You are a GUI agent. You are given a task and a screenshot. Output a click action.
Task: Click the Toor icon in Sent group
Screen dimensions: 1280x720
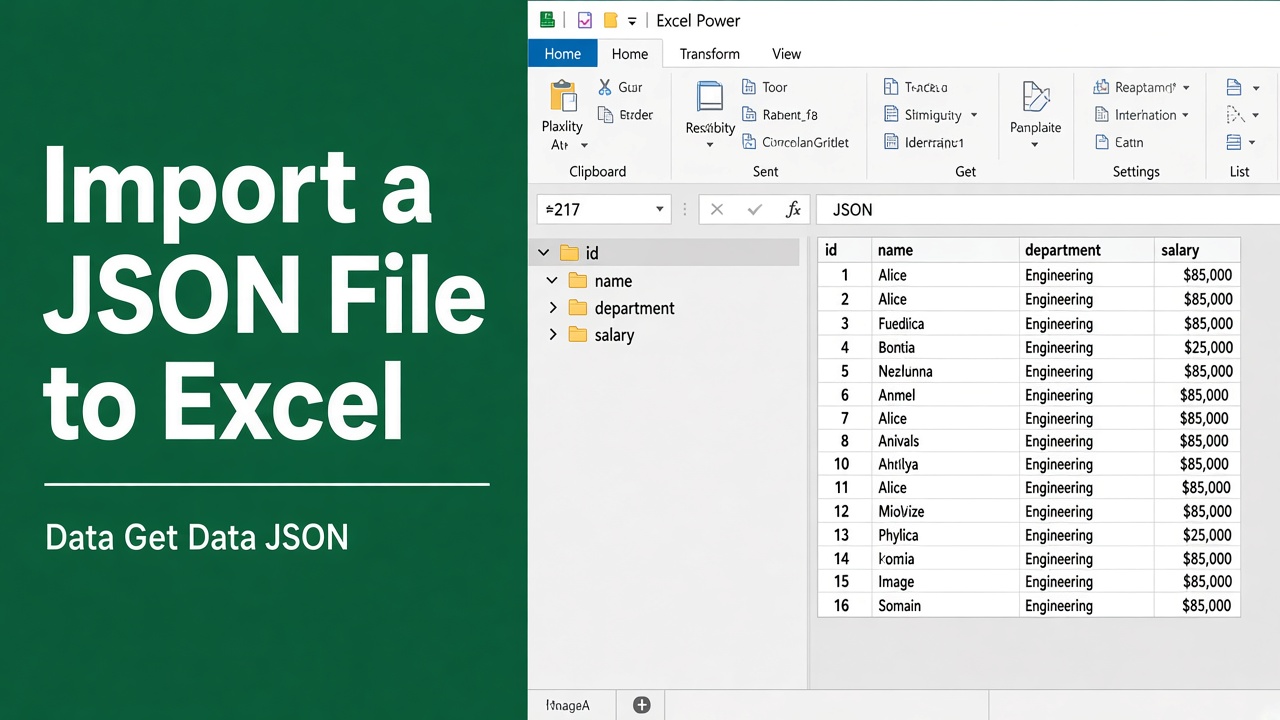[x=749, y=88]
